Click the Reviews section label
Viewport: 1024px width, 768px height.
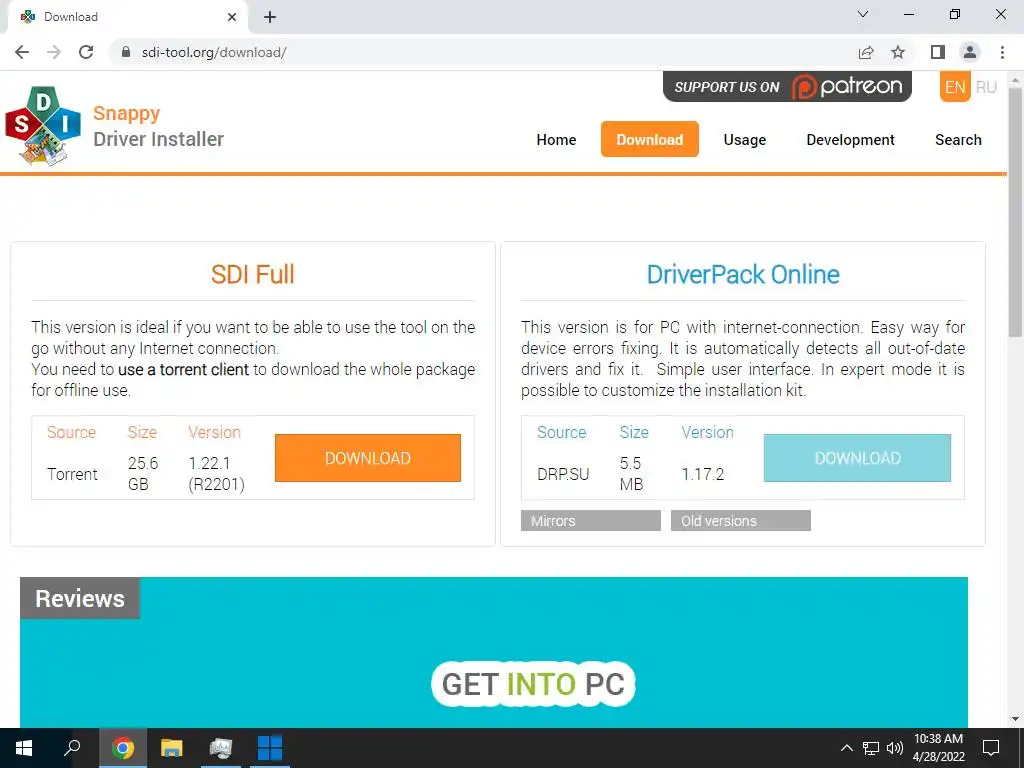(x=80, y=598)
